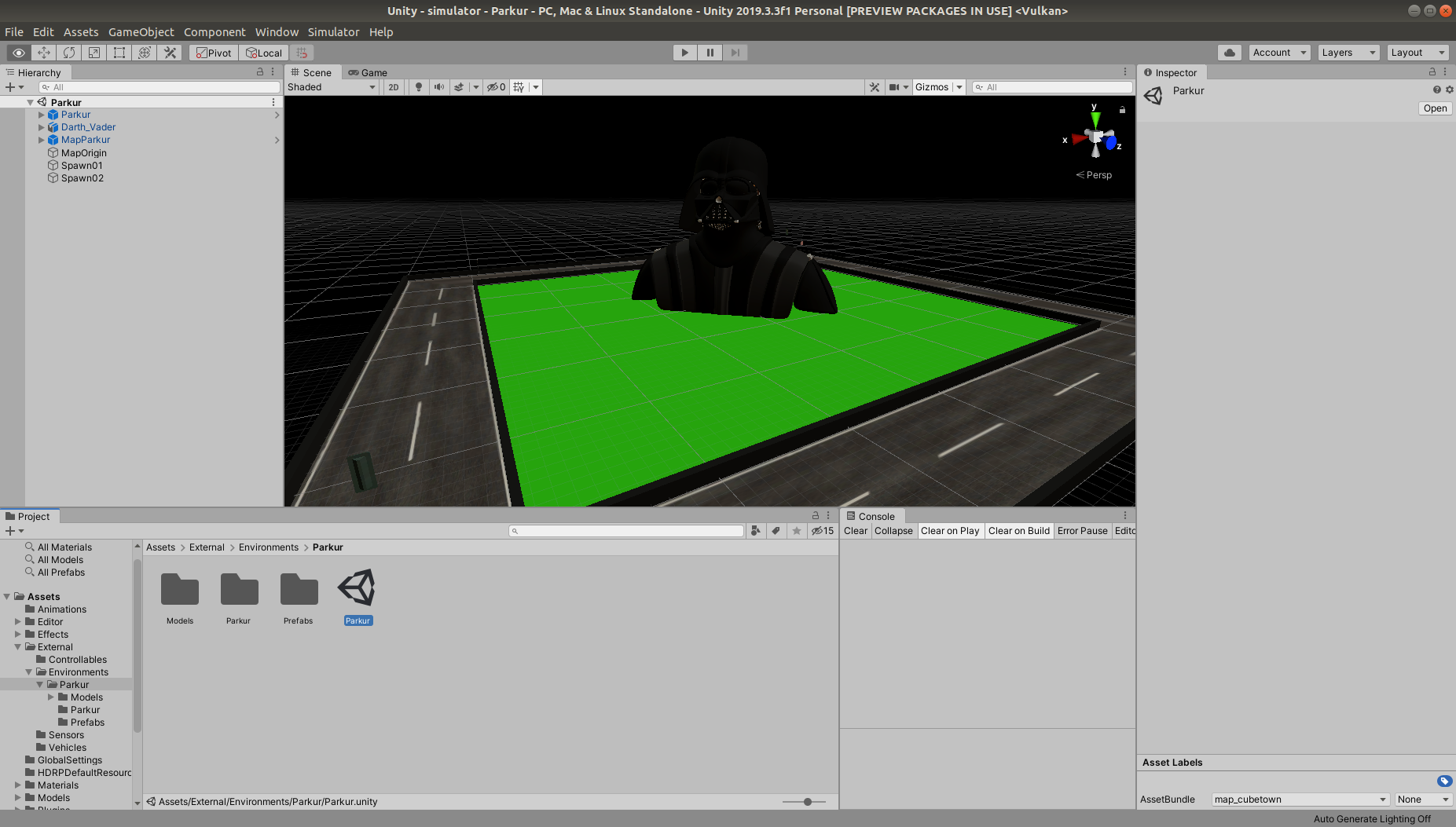Screen dimensions: 1456x827
Task: Click the Open button in Inspector
Action: pyautogui.click(x=1435, y=108)
